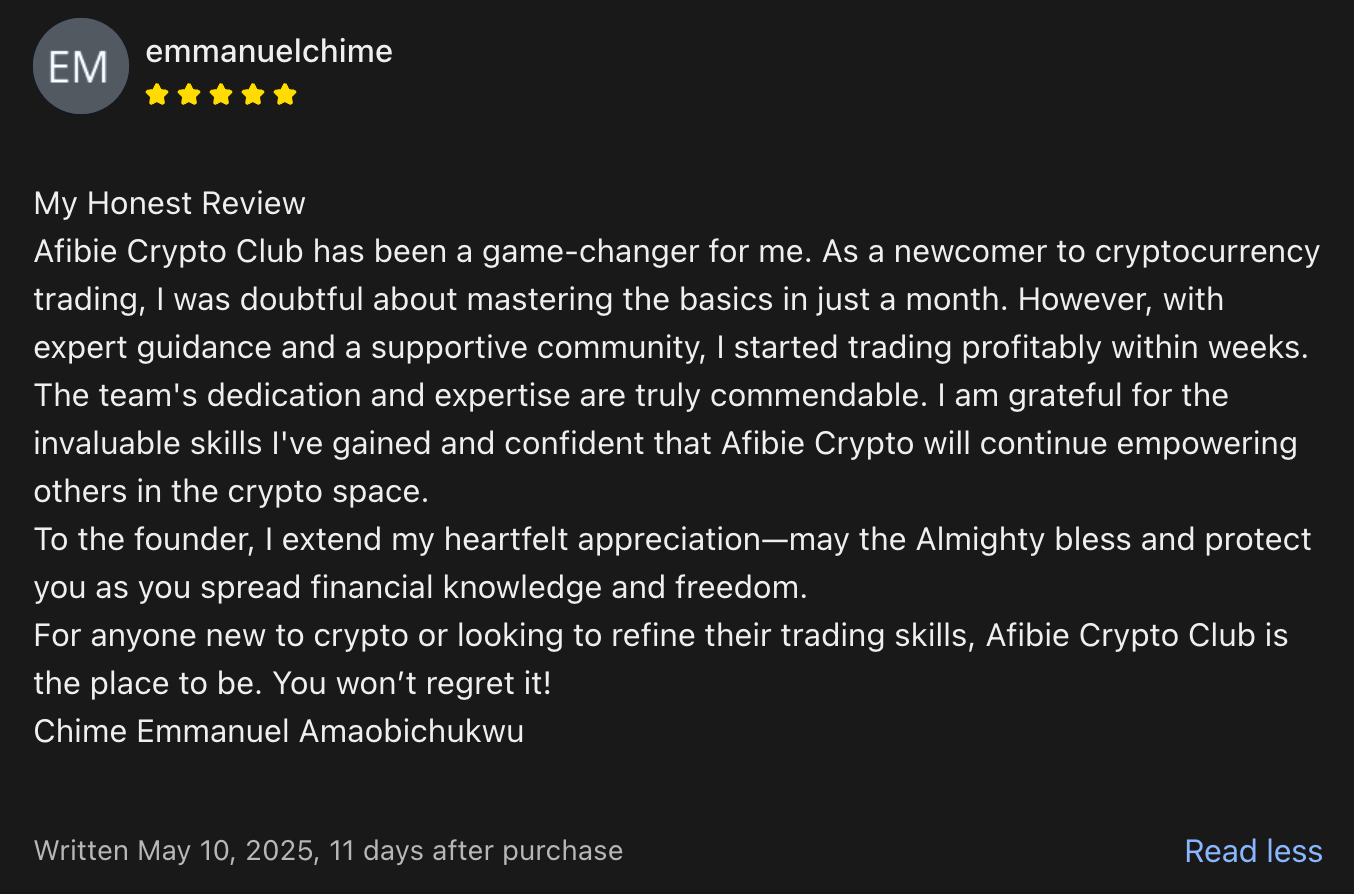Click the line starting 'Afibie Crypto Club has been'
The width and height of the screenshot is (1354, 894).
677,252
